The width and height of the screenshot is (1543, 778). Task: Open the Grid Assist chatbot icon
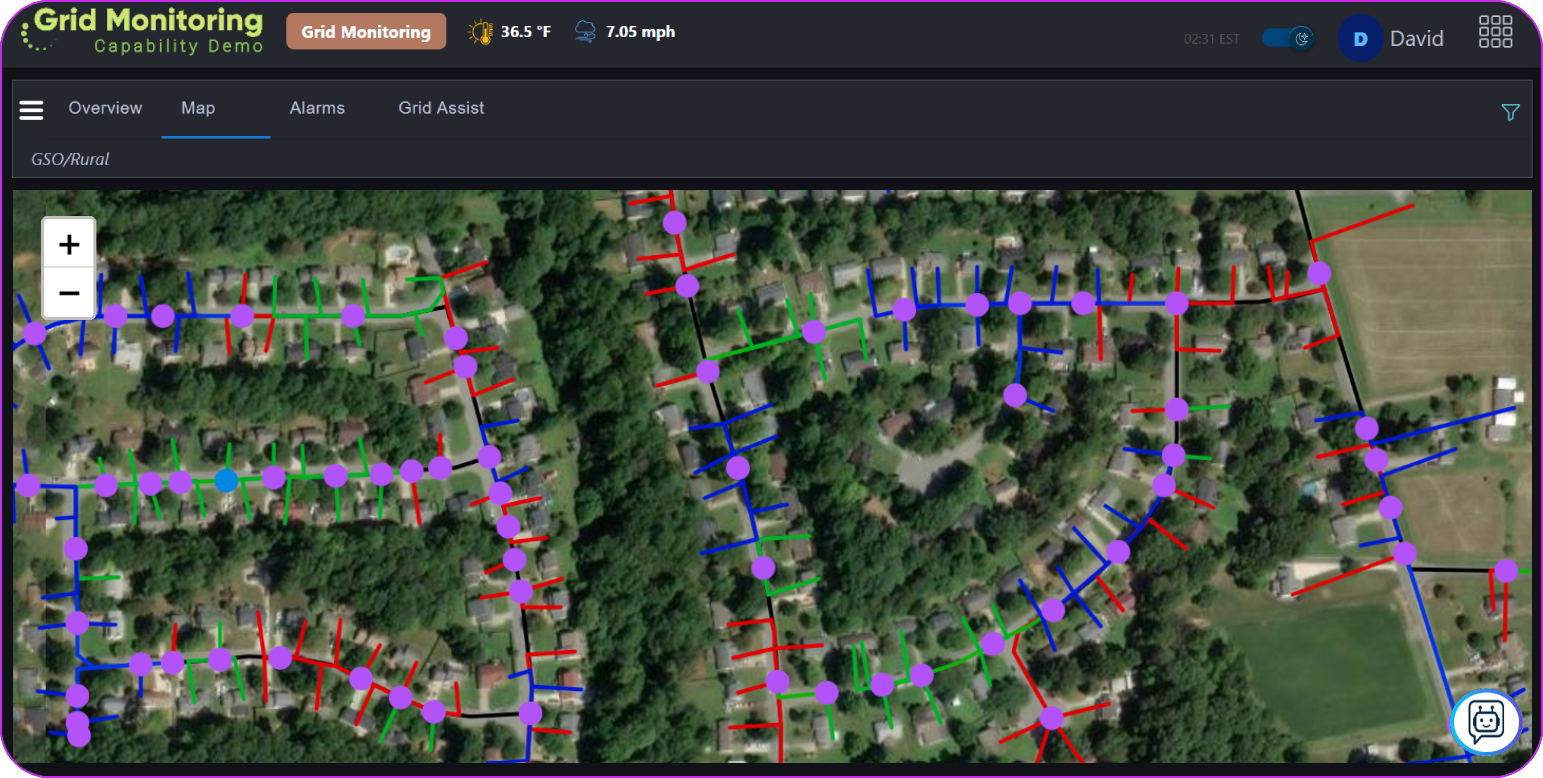pos(1484,722)
